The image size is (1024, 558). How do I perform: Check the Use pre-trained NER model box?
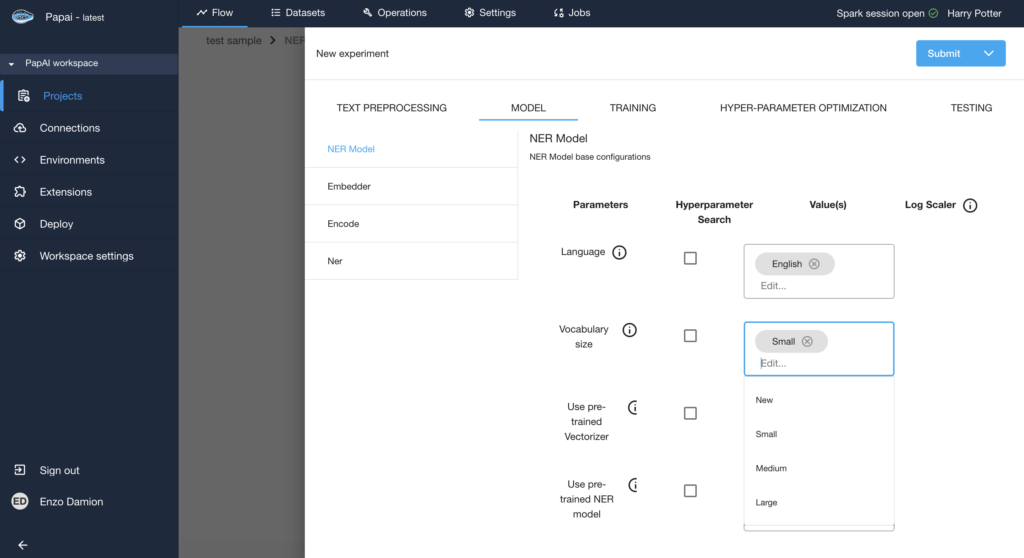(690, 491)
